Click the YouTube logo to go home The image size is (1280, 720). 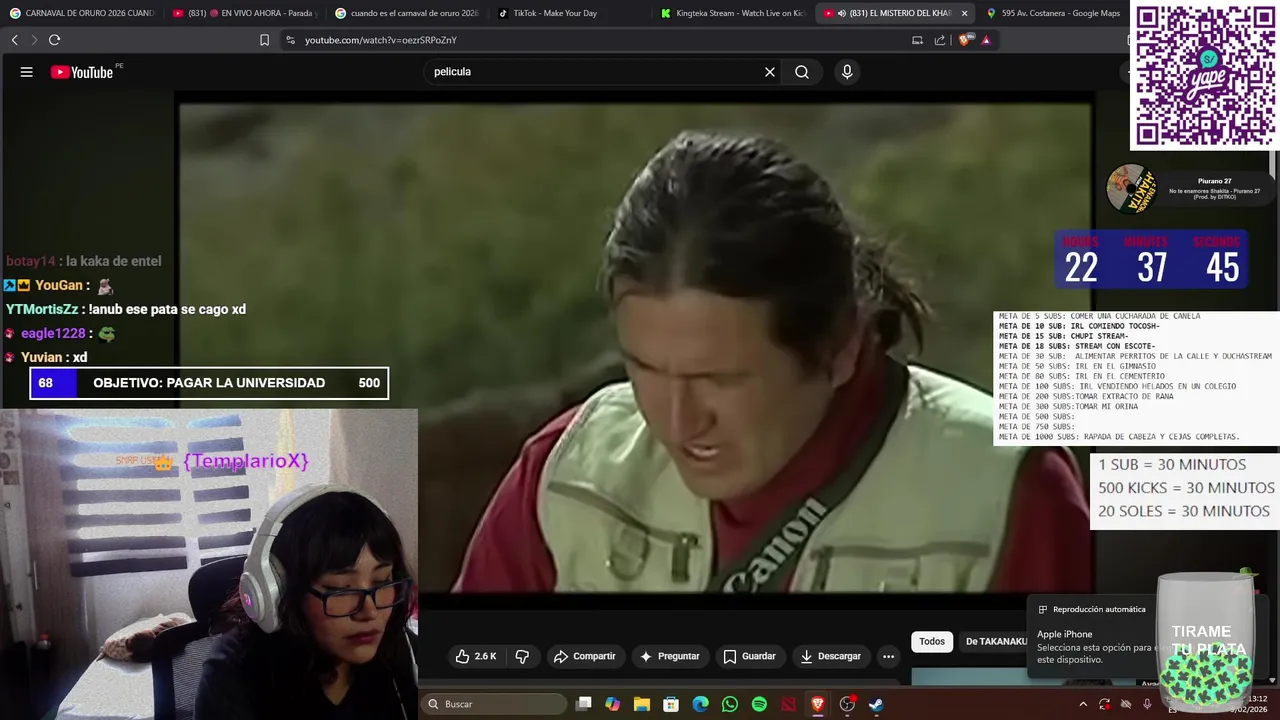click(x=82, y=72)
